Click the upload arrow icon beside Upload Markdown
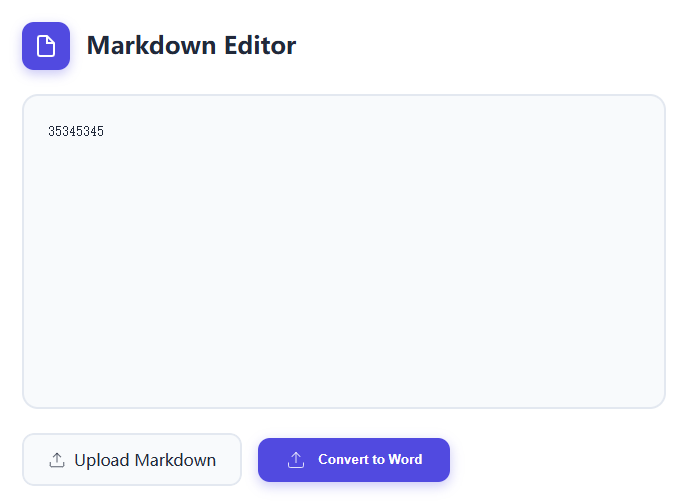This screenshot has width=683, height=501. (x=57, y=460)
